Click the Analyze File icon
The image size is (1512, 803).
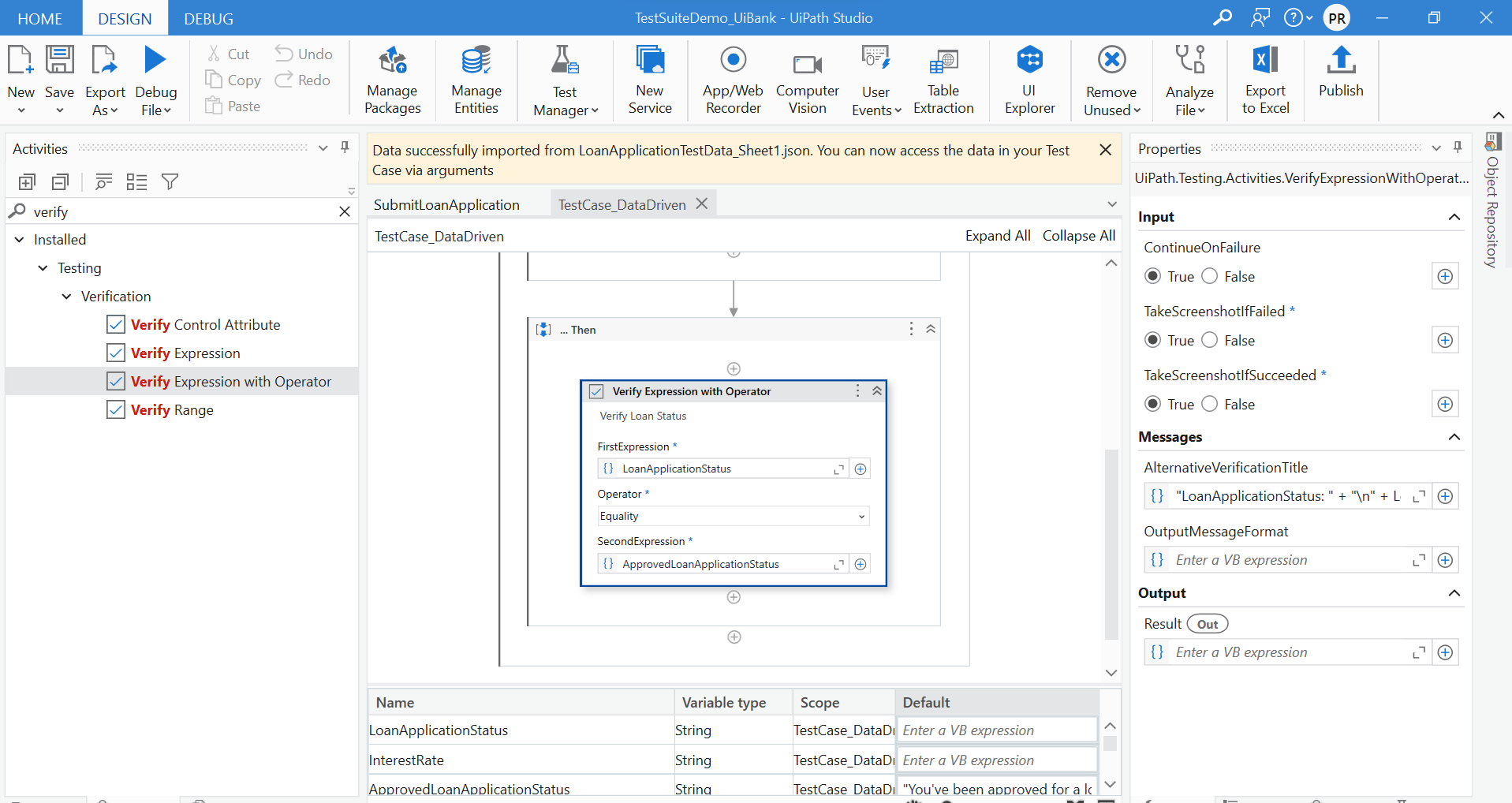[1189, 60]
